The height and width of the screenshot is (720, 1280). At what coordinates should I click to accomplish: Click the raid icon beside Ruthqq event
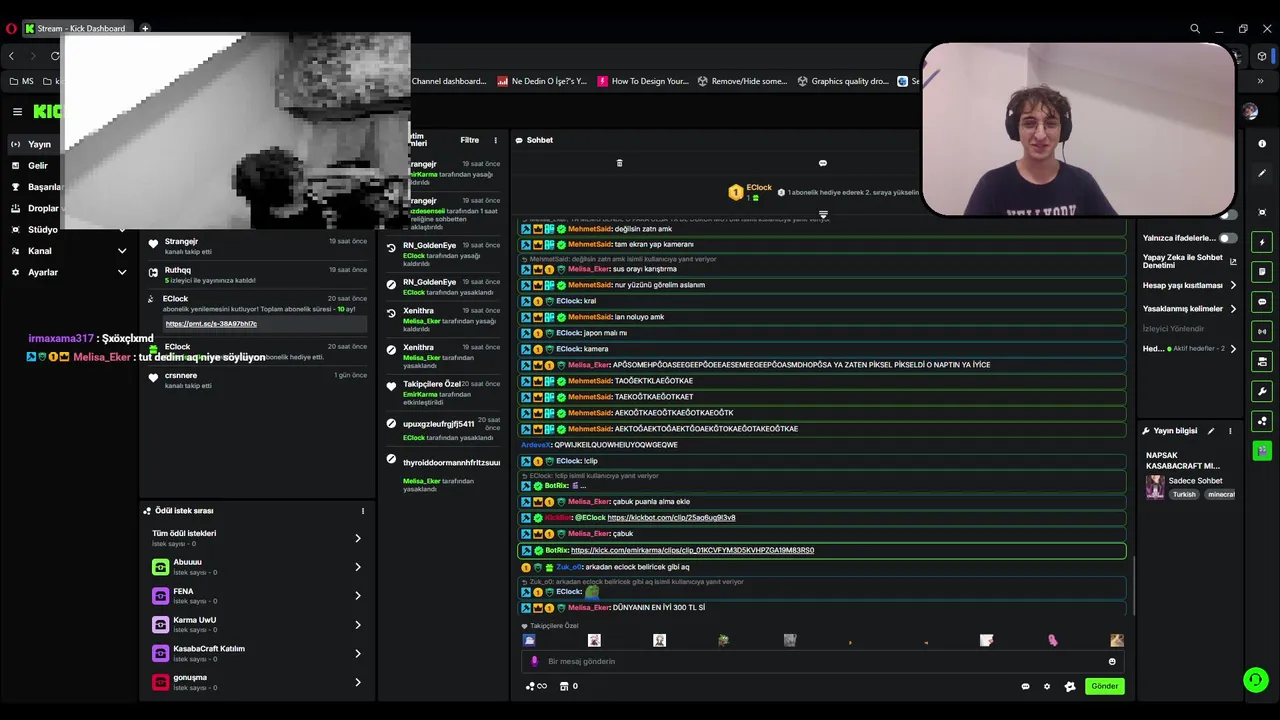click(153, 271)
